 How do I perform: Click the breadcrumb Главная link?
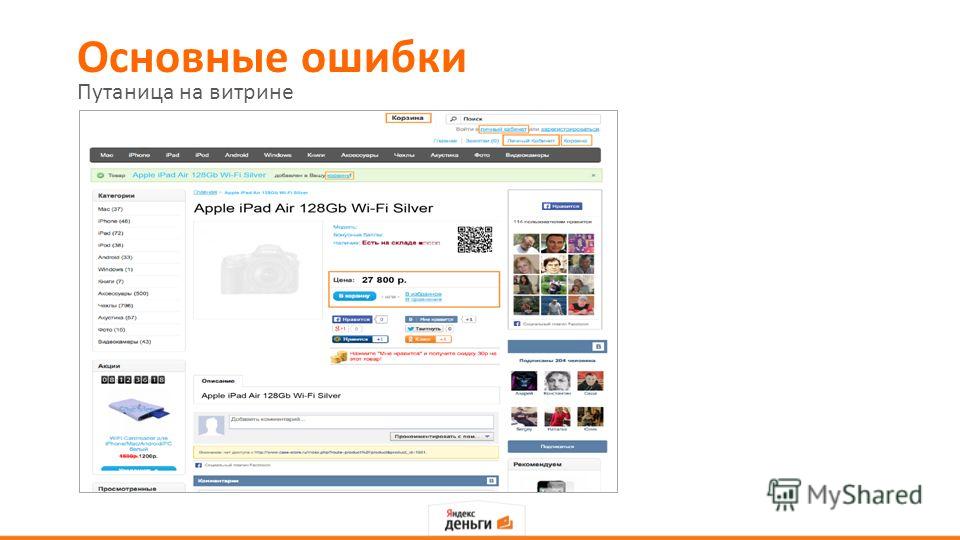tap(205, 192)
